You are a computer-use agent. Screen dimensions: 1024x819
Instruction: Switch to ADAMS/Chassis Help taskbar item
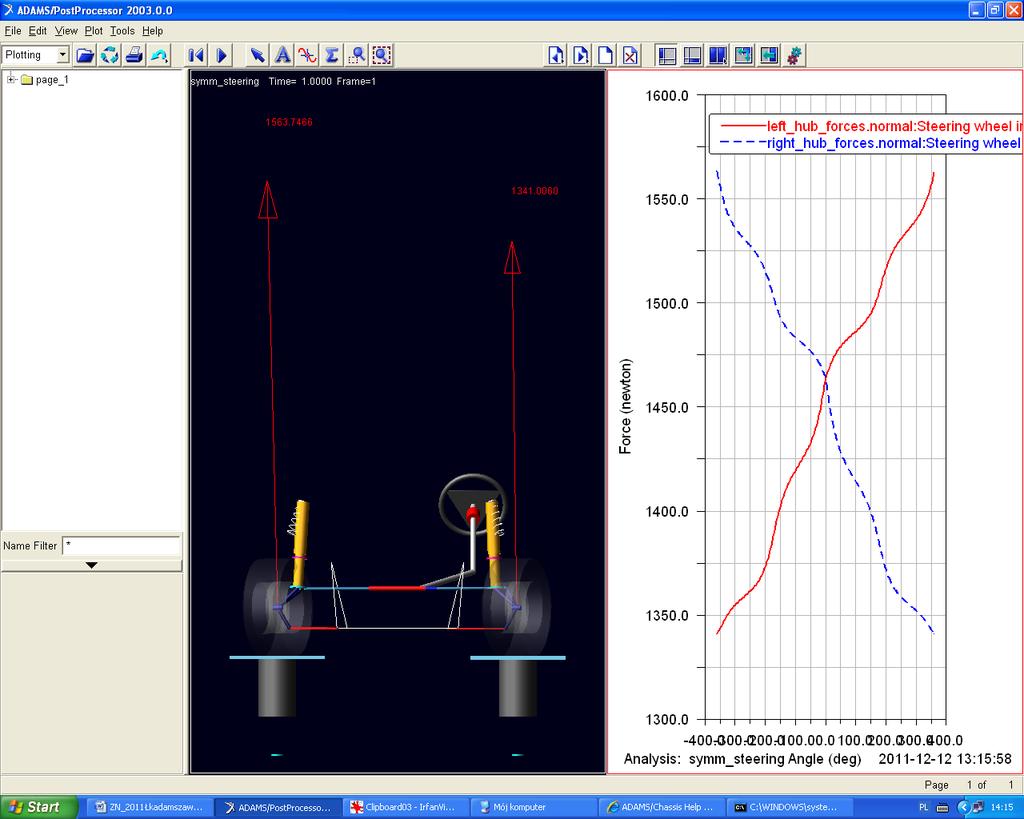click(x=662, y=807)
